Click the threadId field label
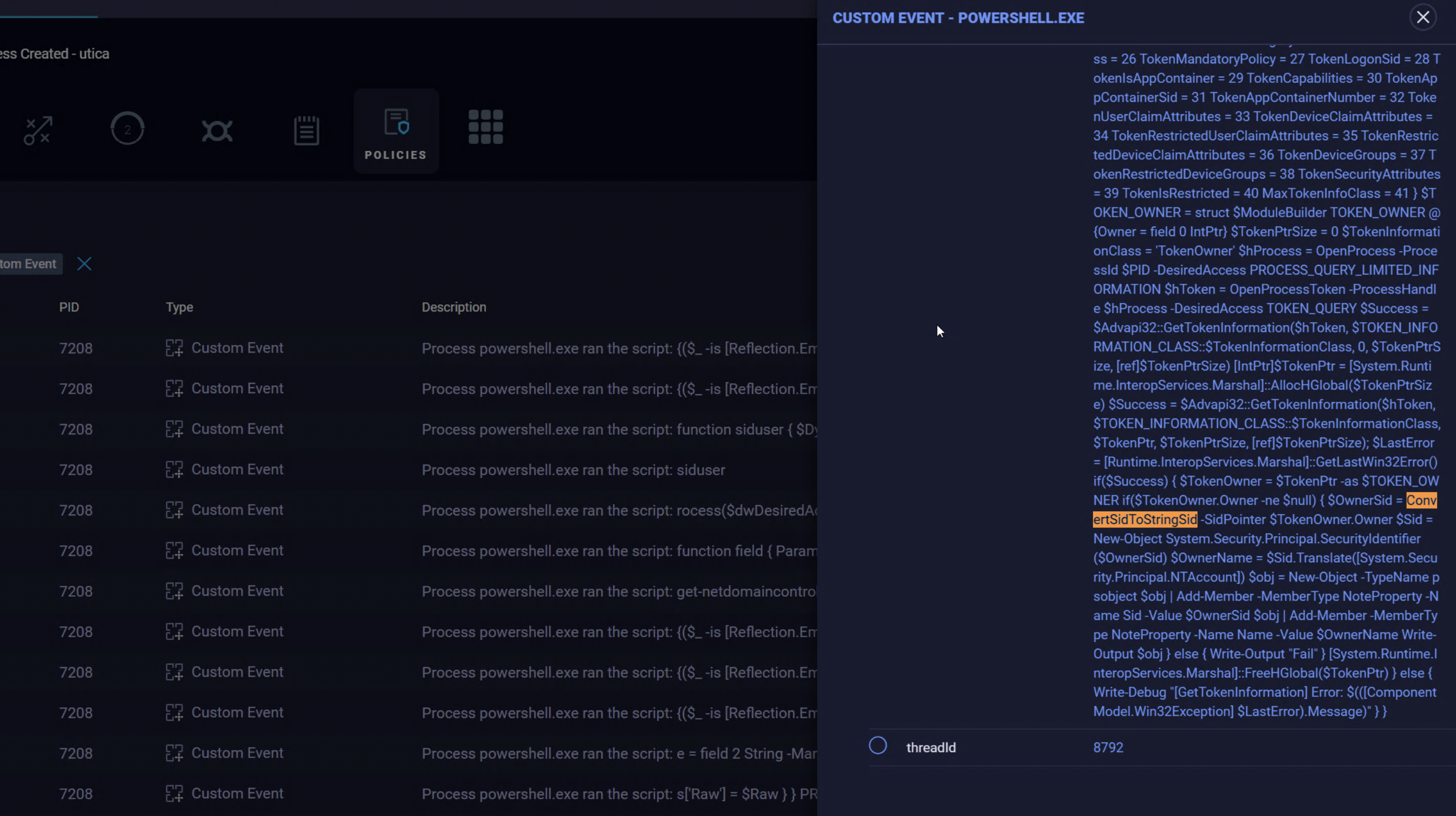The width and height of the screenshot is (1456, 816). point(931,748)
